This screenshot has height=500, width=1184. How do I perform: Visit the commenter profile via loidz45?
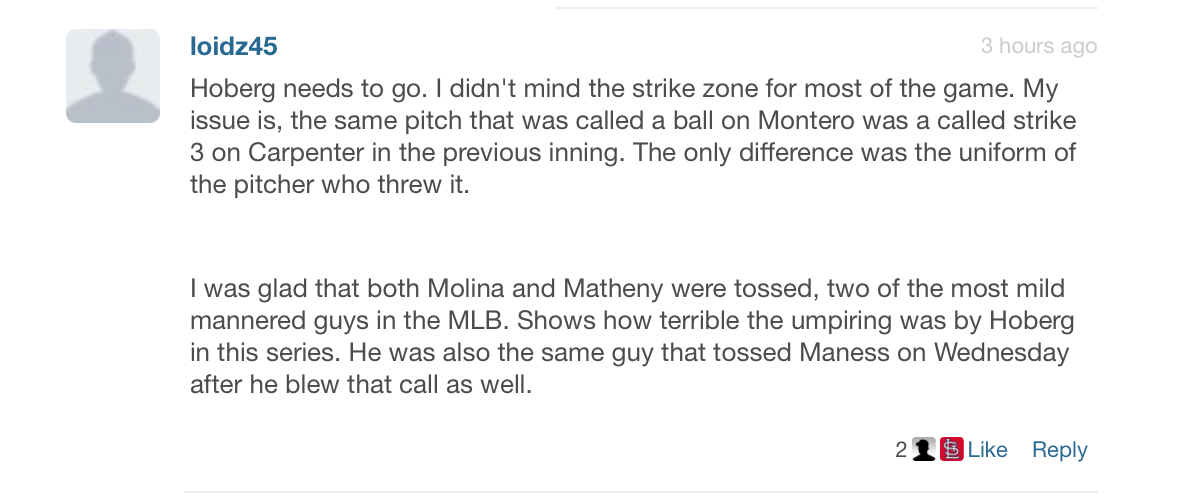(233, 46)
